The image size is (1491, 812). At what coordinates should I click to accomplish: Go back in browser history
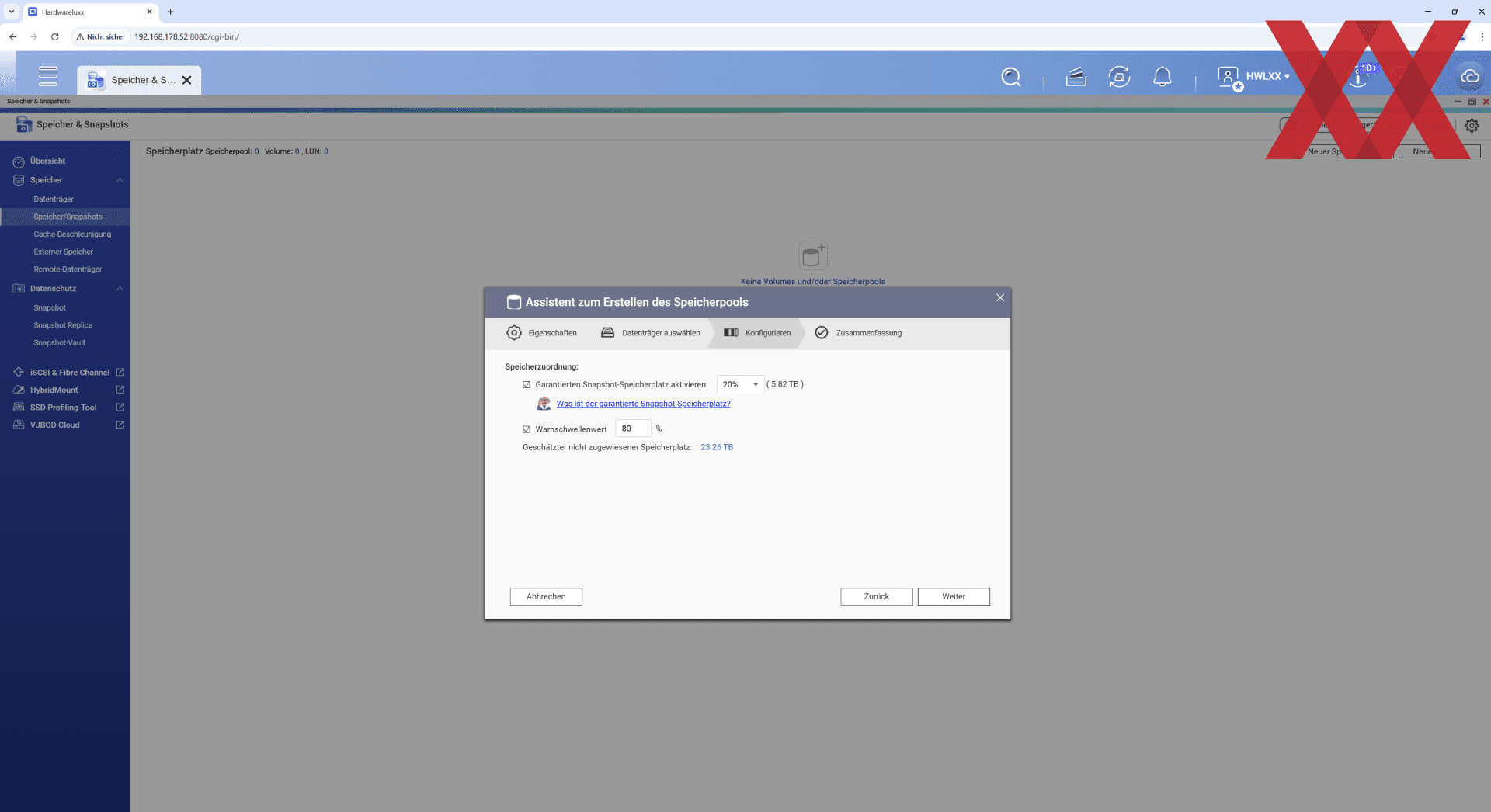(12, 36)
